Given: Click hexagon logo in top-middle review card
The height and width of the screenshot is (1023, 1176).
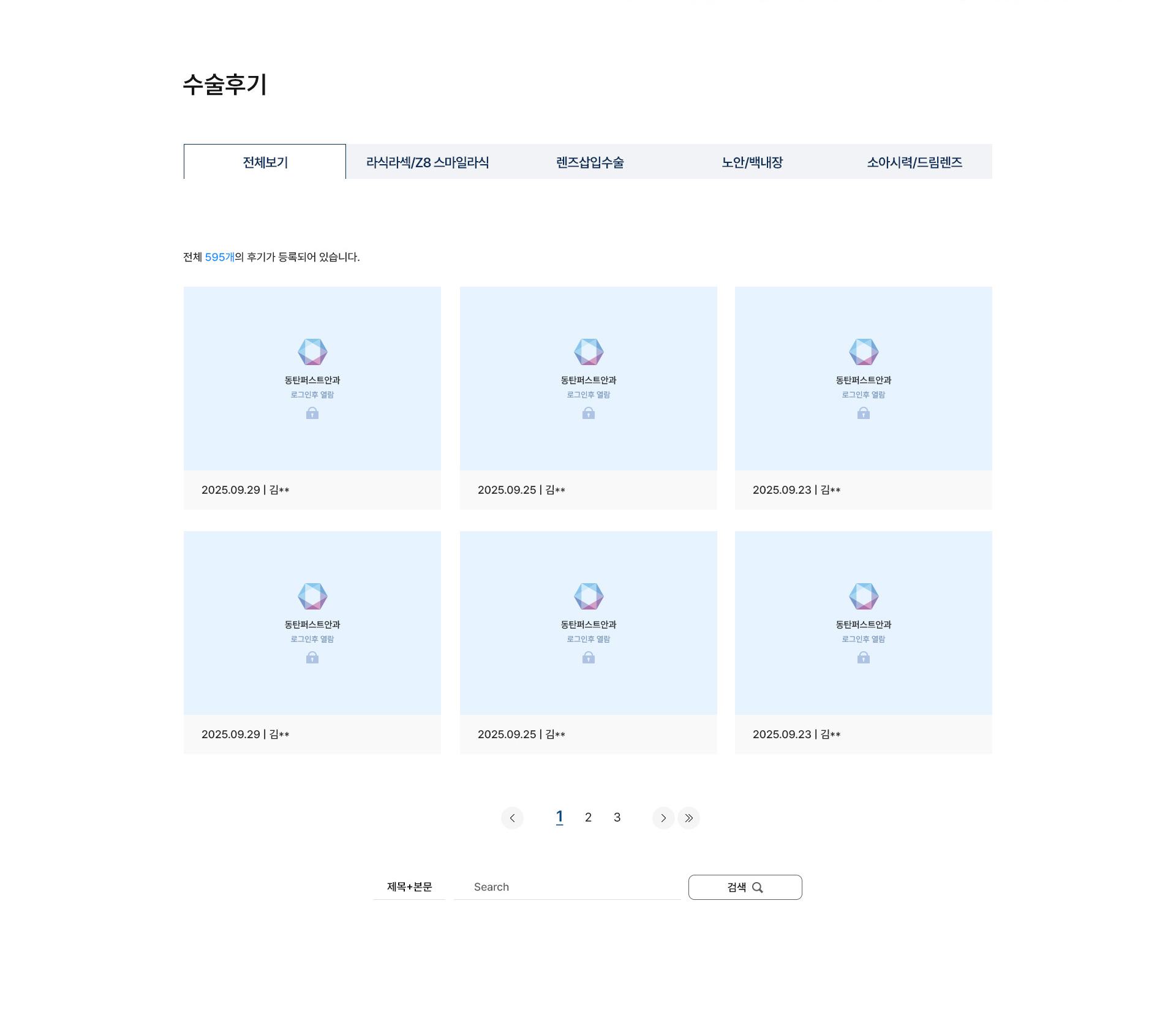Looking at the screenshot, I should [x=589, y=352].
